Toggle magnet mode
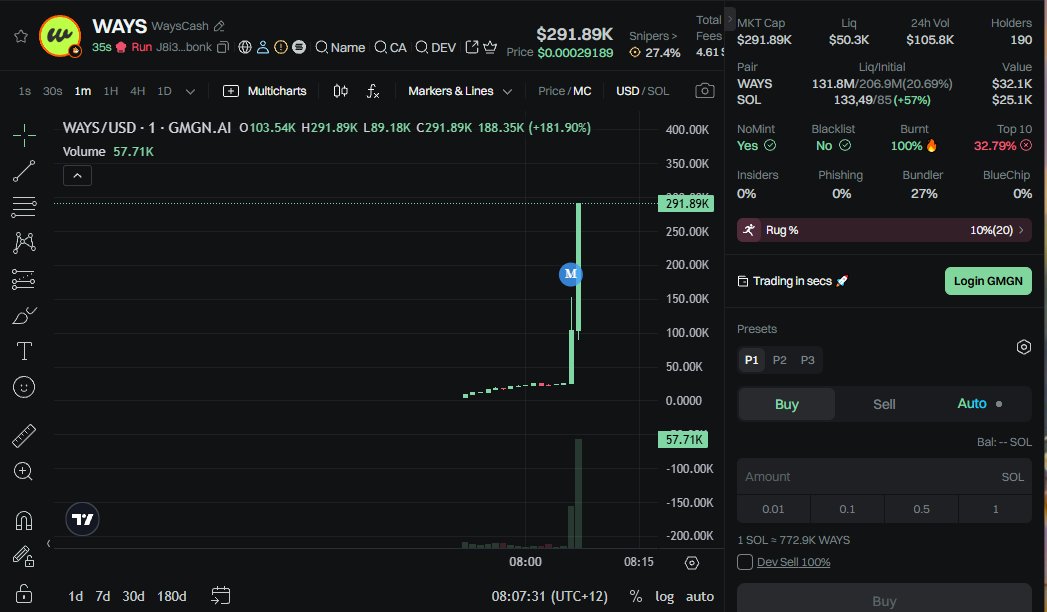 [x=24, y=521]
